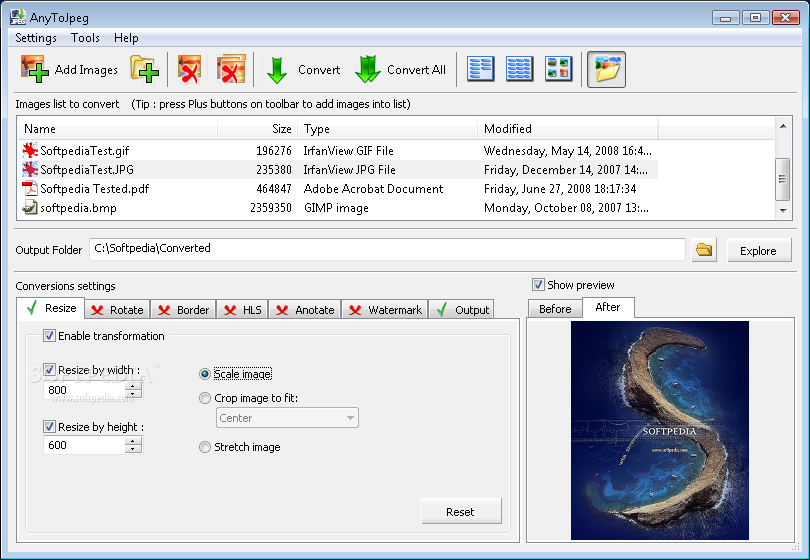The height and width of the screenshot is (560, 810).
Task: Click the Explore button
Action: (758, 251)
